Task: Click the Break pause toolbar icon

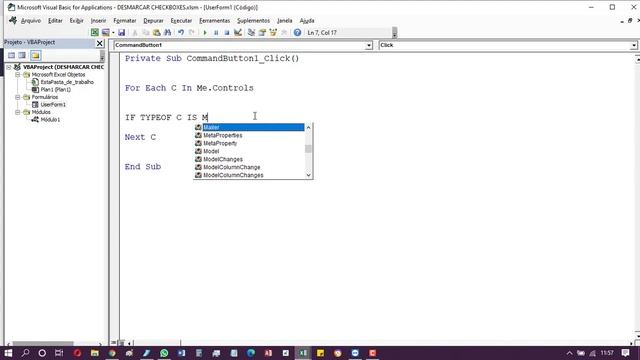Action: click(216, 33)
